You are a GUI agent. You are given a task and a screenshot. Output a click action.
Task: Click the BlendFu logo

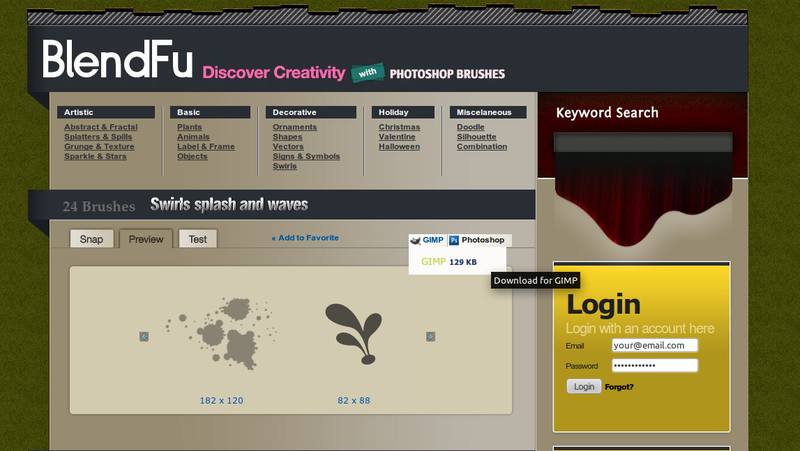117,59
